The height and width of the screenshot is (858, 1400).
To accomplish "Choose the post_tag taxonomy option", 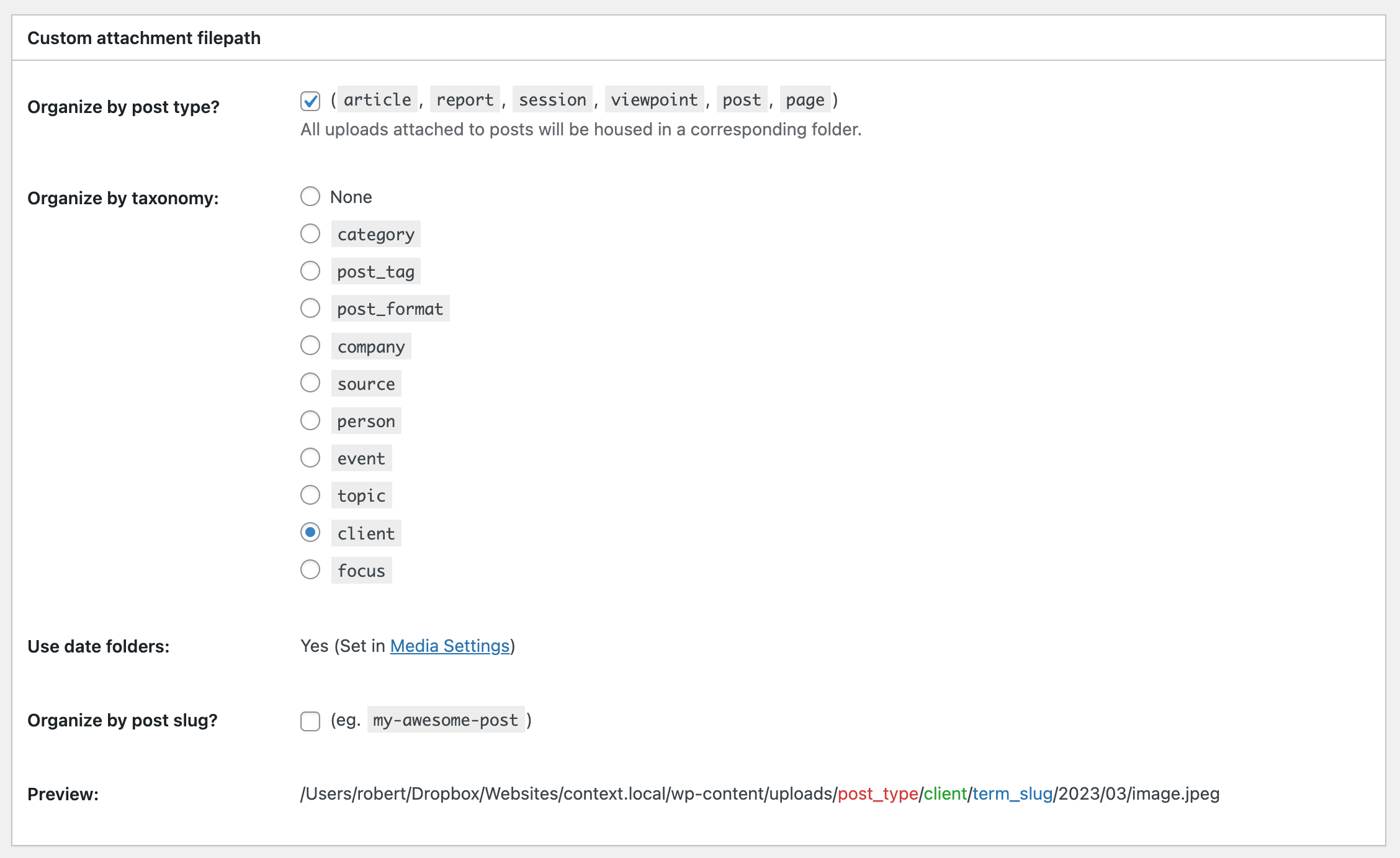I will click(x=310, y=271).
